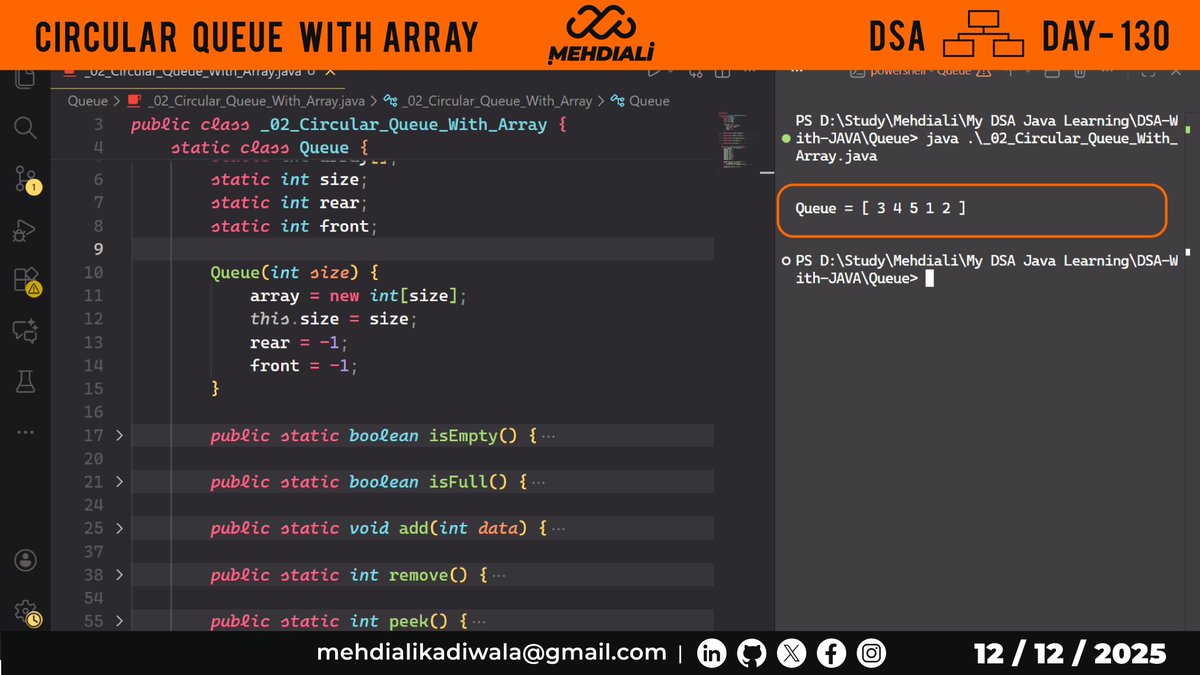Image resolution: width=1200 pixels, height=675 pixels.
Task: Click 'this.size = size;' statement
Action: [x=334, y=319]
